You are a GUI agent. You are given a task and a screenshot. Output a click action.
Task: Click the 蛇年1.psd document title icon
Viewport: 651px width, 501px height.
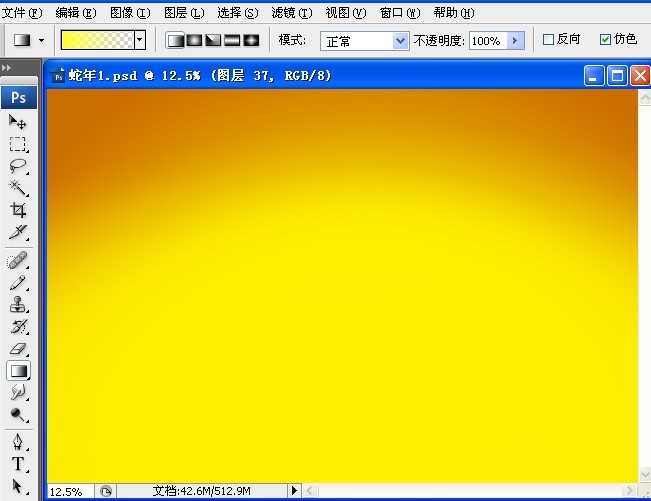pos(58,76)
